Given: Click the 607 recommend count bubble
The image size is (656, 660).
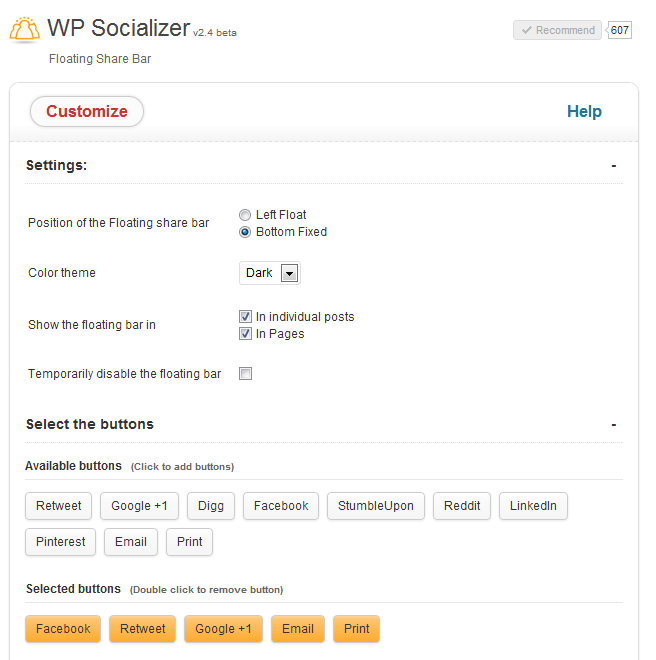Looking at the screenshot, I should coord(620,30).
